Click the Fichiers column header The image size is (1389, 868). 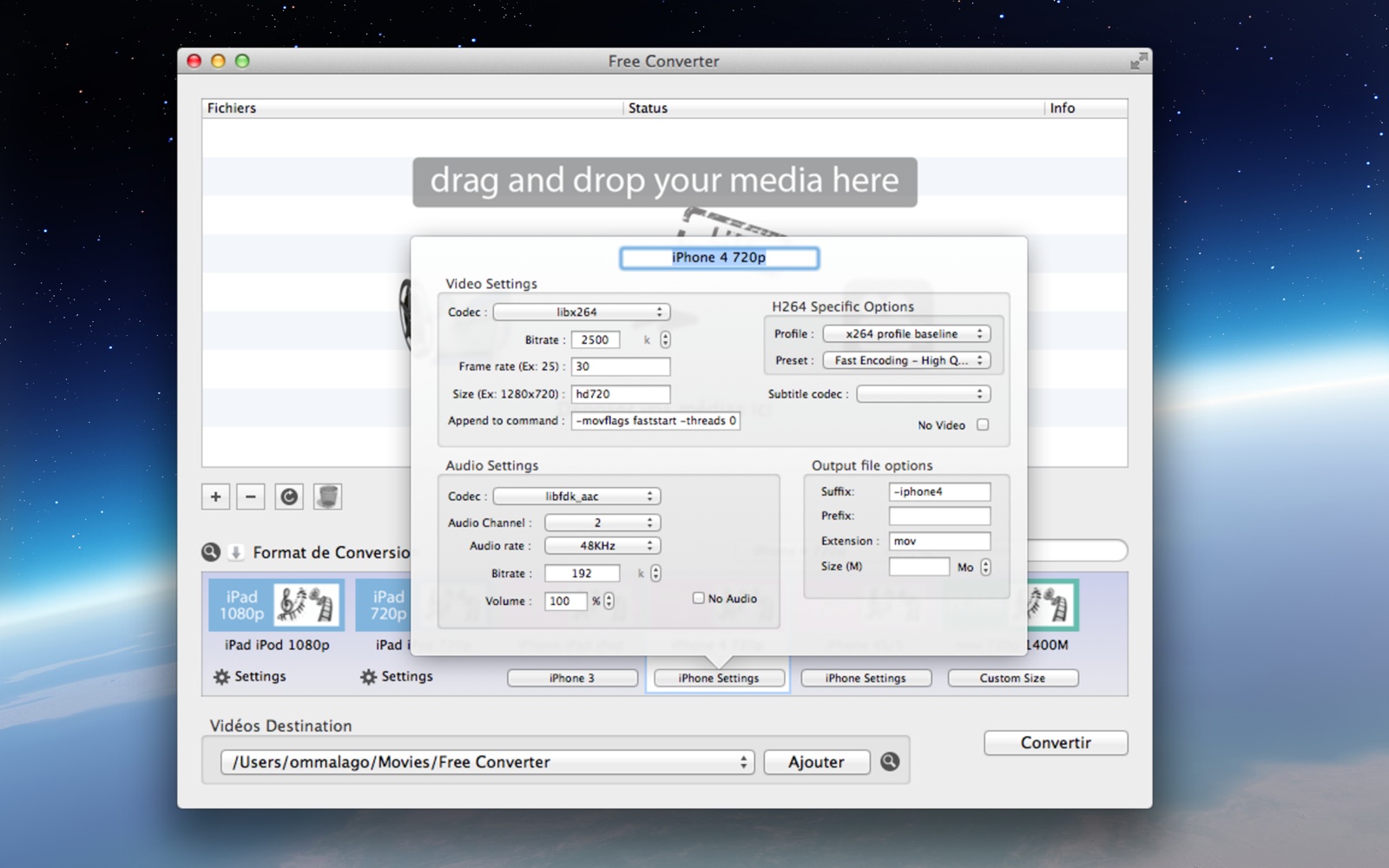tap(412, 108)
